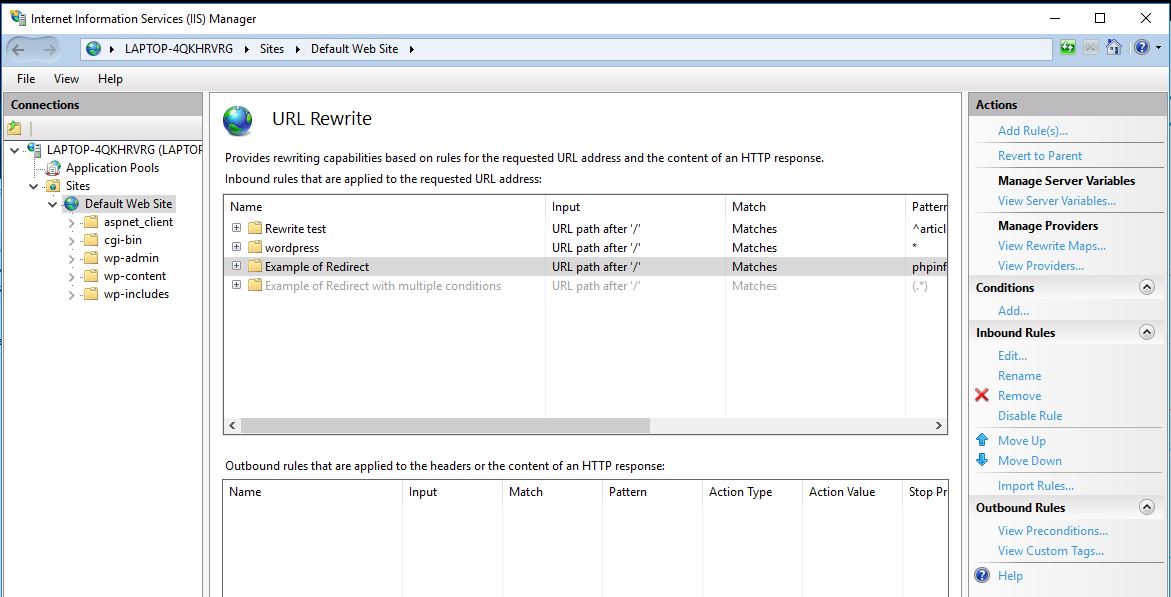Collapse the Inbound Rules section
The width and height of the screenshot is (1171, 597).
pos(1148,332)
